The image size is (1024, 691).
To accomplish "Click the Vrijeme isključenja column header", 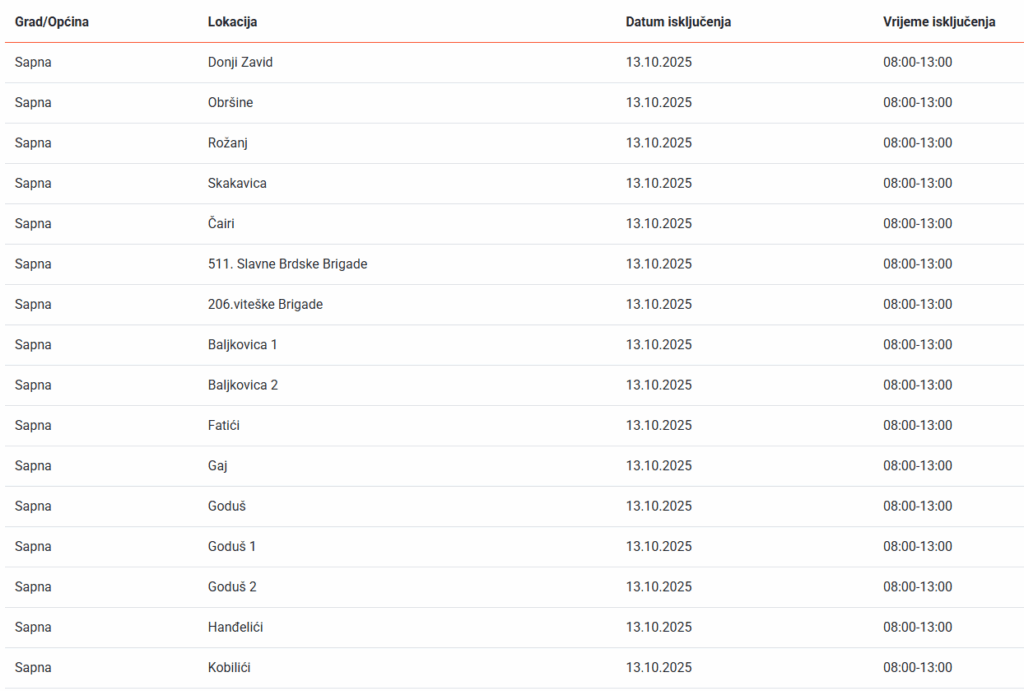I will point(939,22).
